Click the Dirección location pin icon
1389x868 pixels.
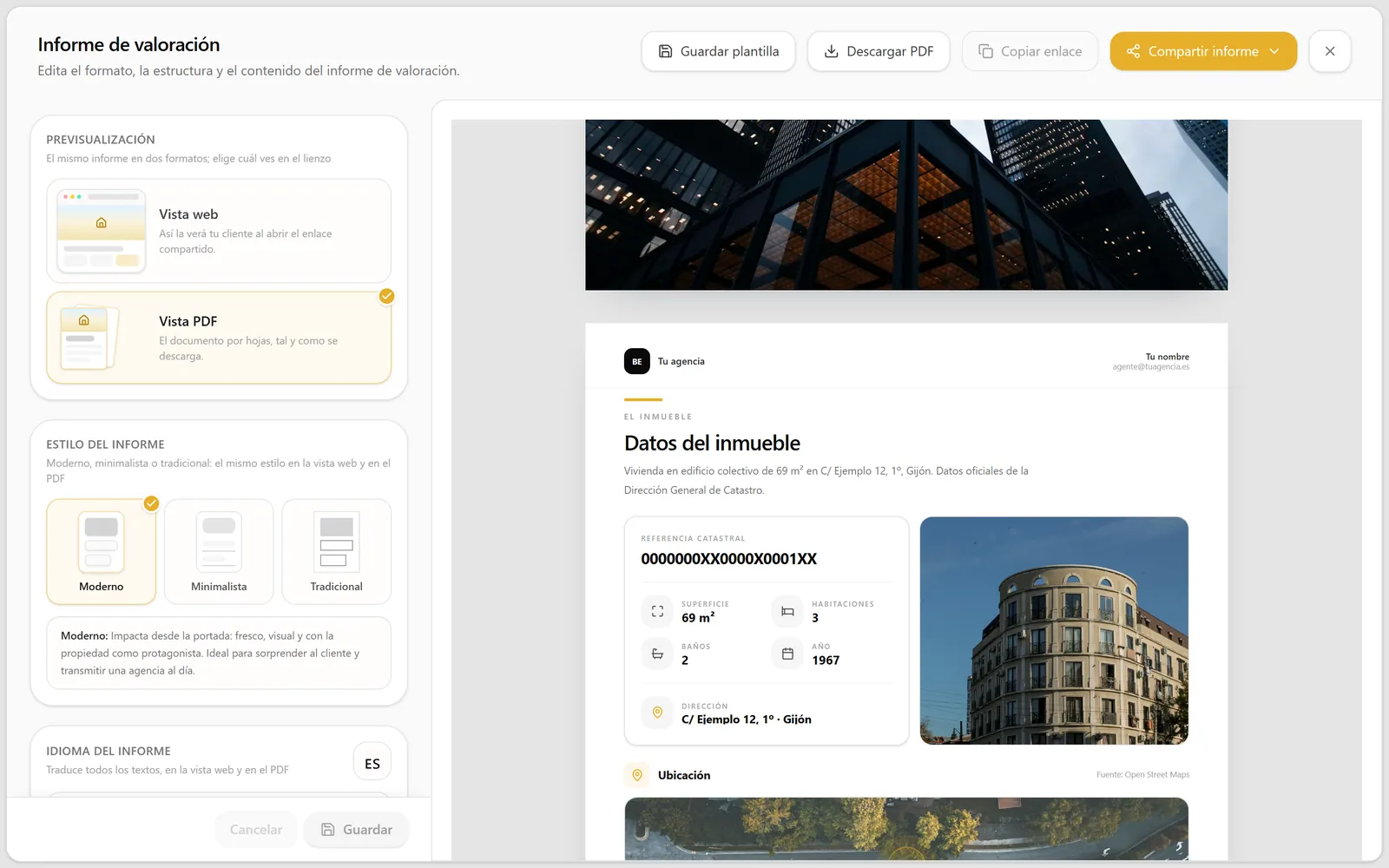click(x=657, y=713)
